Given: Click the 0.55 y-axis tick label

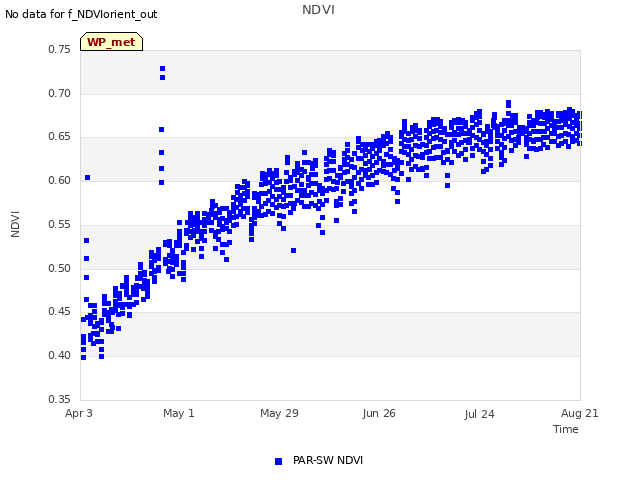Looking at the screenshot, I should pos(60,224).
